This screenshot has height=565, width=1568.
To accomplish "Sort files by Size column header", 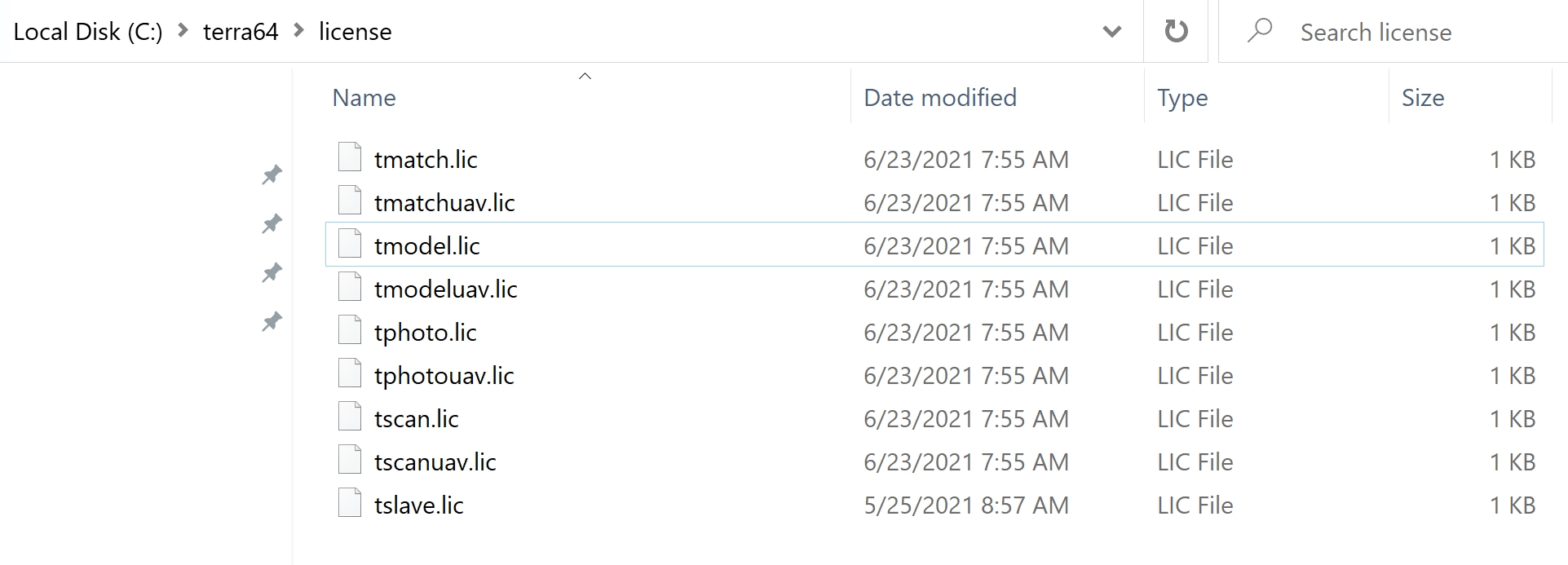I will 1423,98.
